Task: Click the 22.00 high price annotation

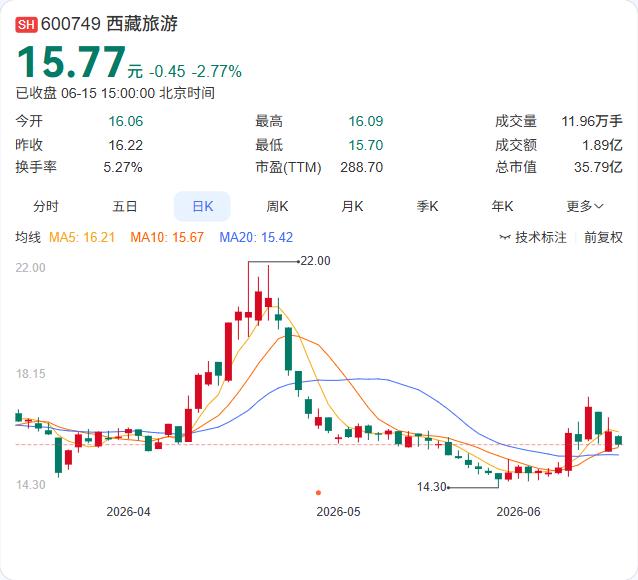Action: (x=315, y=261)
